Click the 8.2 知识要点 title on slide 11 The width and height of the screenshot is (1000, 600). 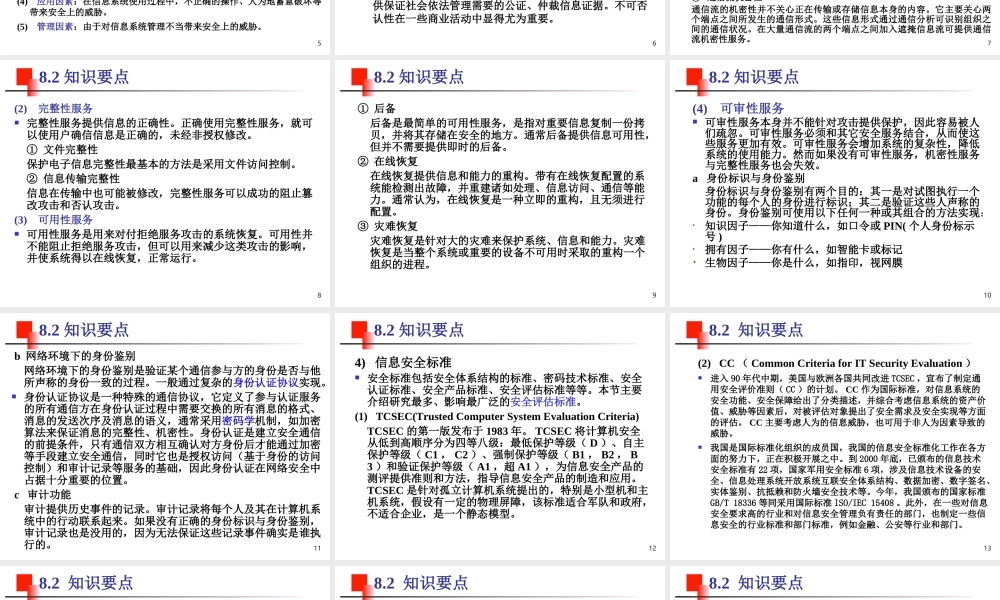pos(84,329)
